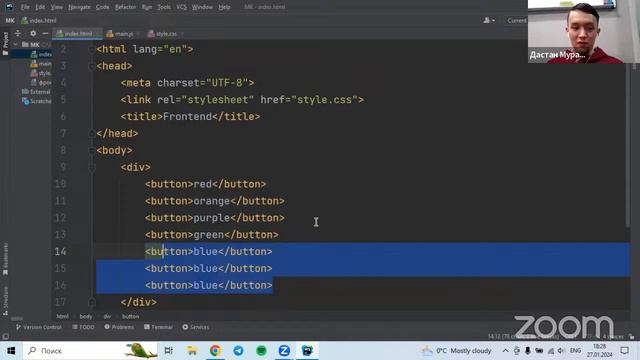640x360 pixels.
Task: Click div in the editor breadcrumbs
Action: 107,316
